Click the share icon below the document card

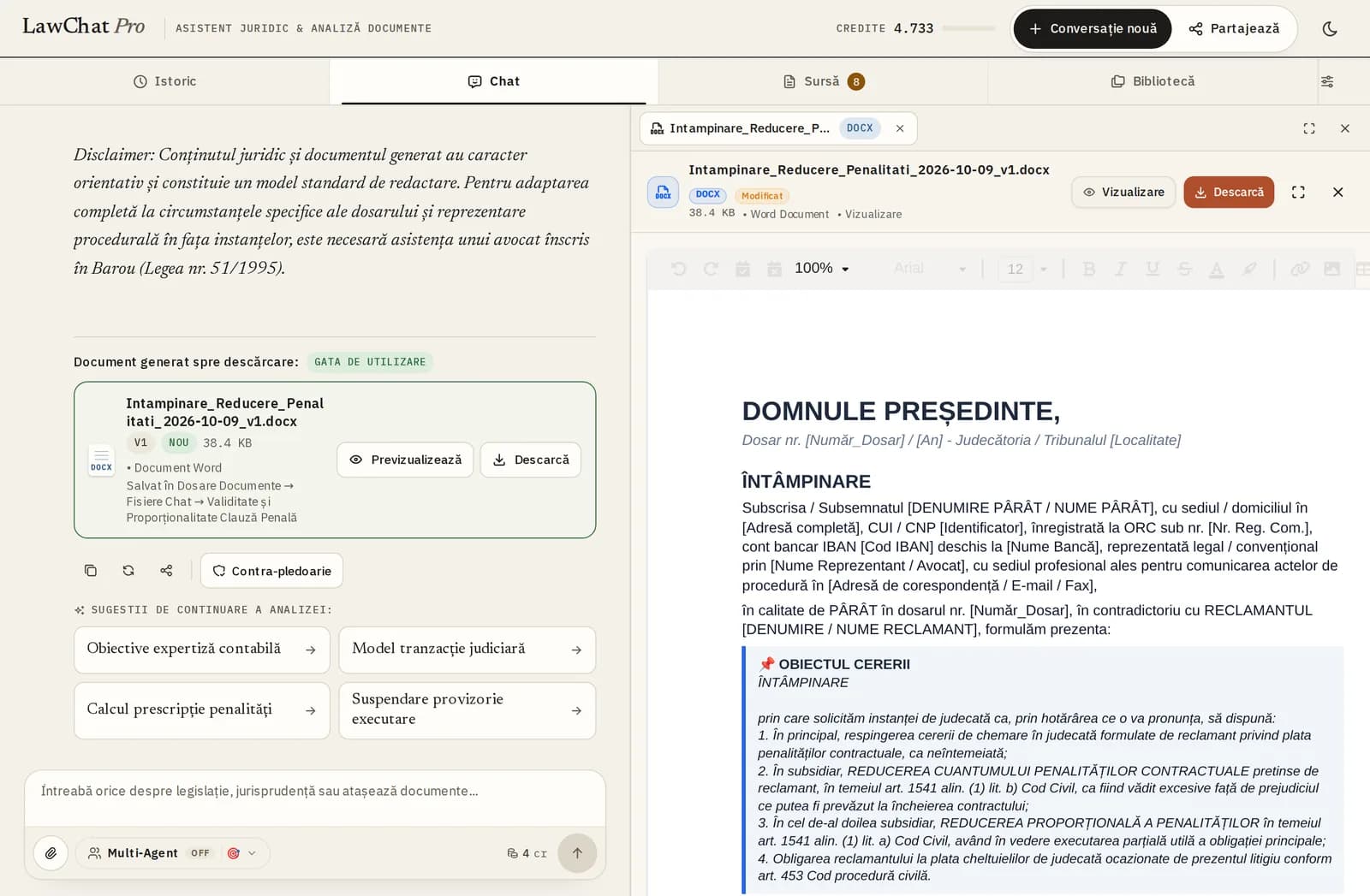coord(166,571)
